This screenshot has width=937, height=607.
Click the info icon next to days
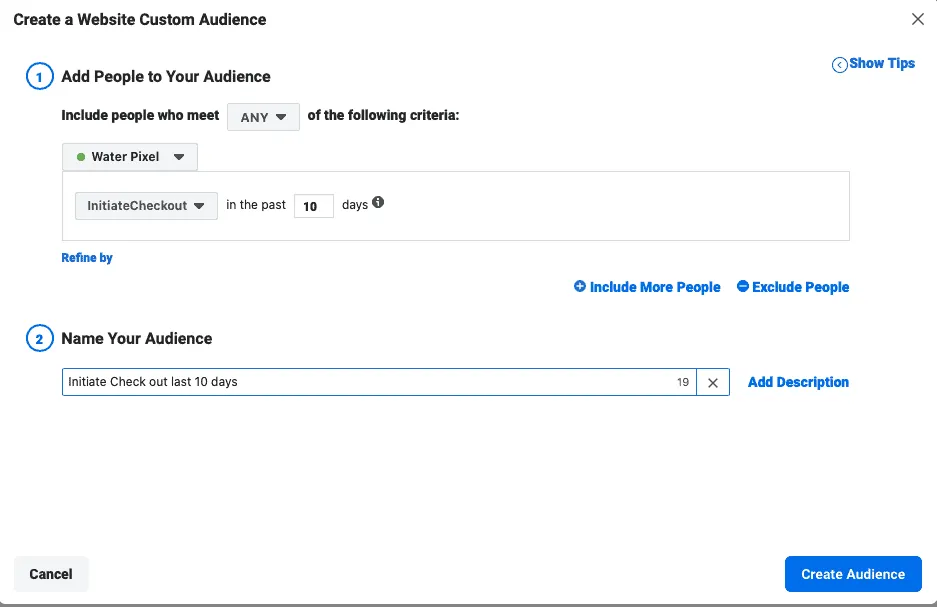[x=378, y=203]
